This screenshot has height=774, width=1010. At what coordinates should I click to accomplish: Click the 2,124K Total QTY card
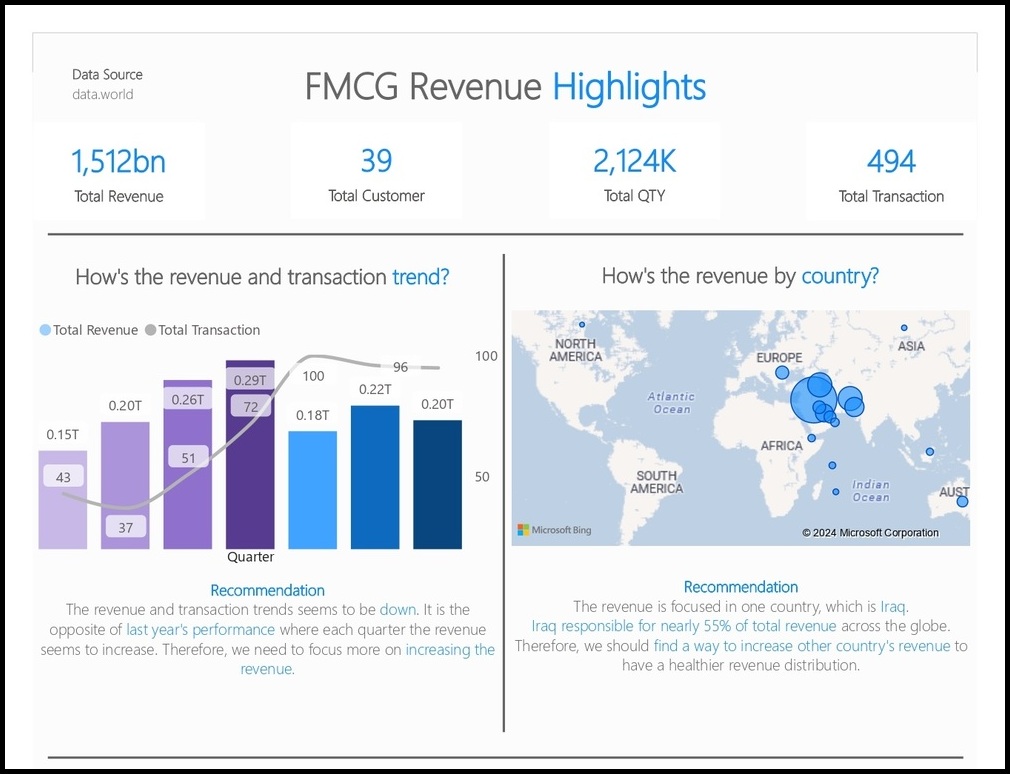click(x=632, y=172)
